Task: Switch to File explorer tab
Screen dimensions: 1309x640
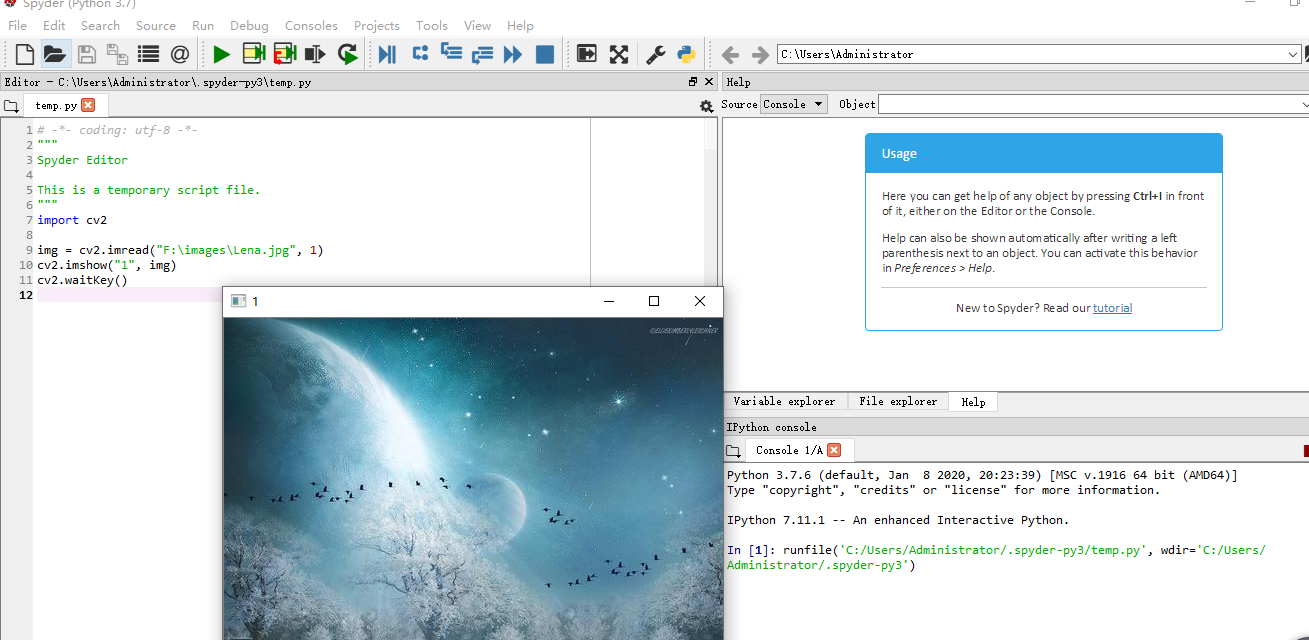Action: pos(898,401)
